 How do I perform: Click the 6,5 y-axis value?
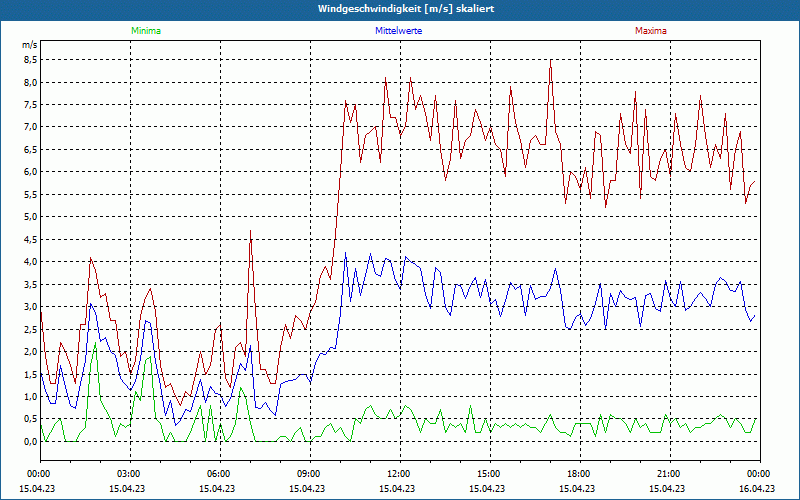point(31,149)
